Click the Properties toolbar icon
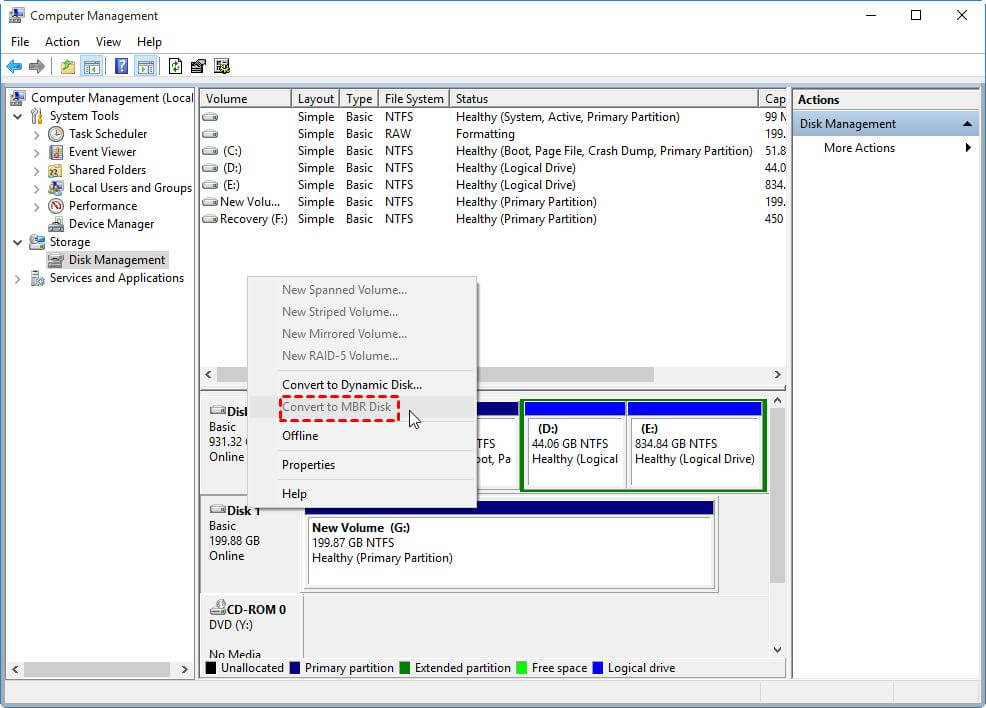This screenshot has width=986, height=708. click(198, 66)
